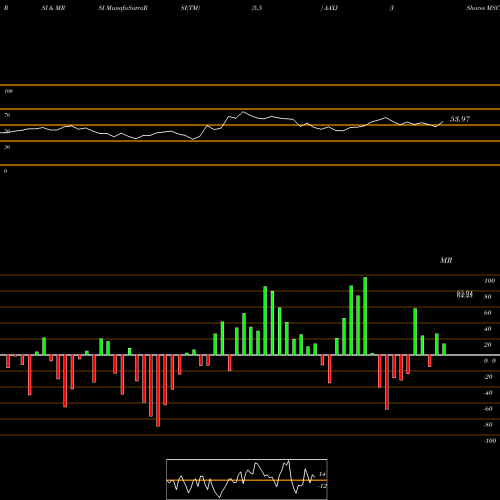500x500 pixels.
Task: Click the 14 value in the mini chart
Action: pos(322,474)
